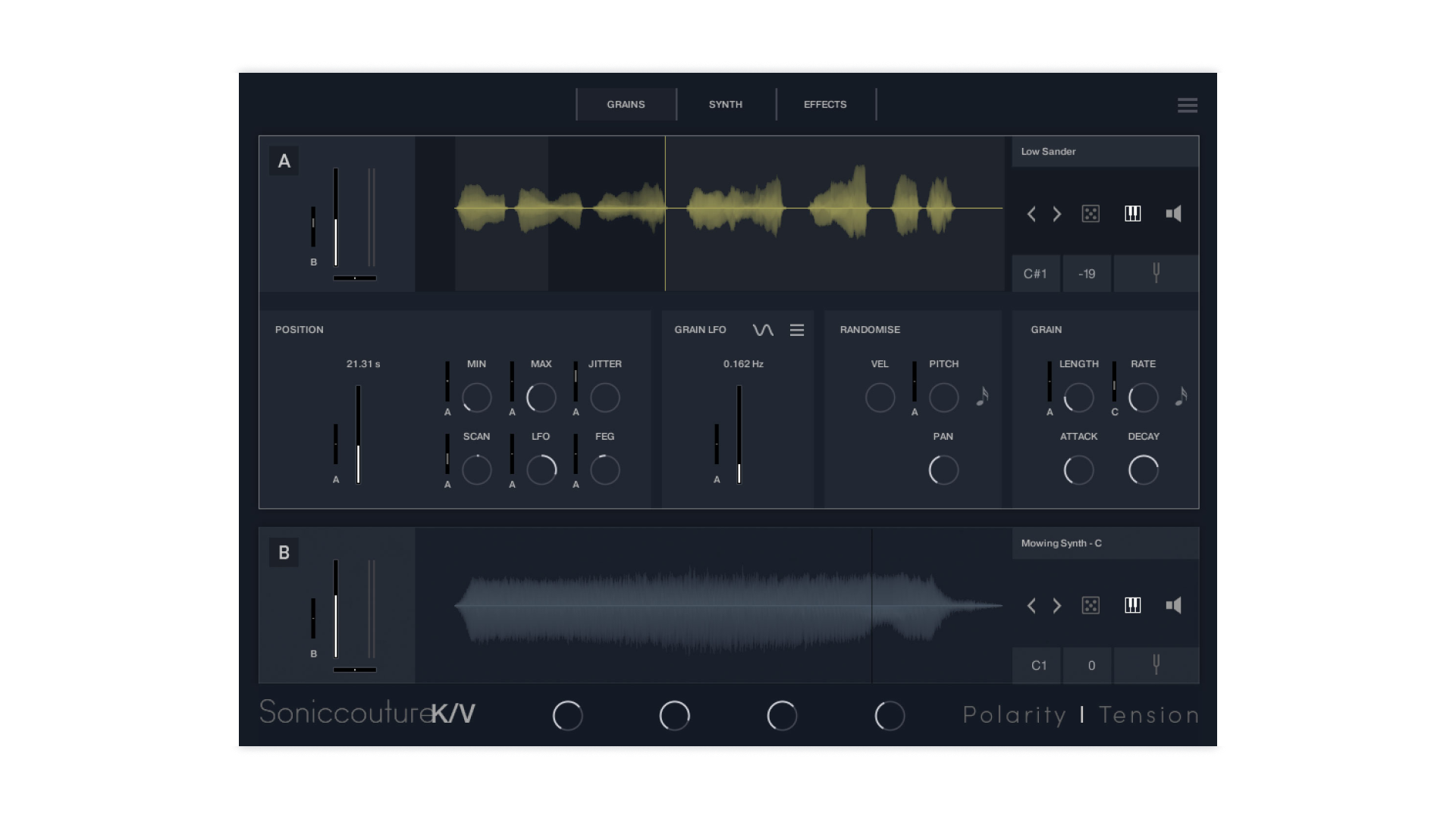Switch to the SYNTH tab
Viewport: 1456px width, 819px height.
tap(725, 105)
